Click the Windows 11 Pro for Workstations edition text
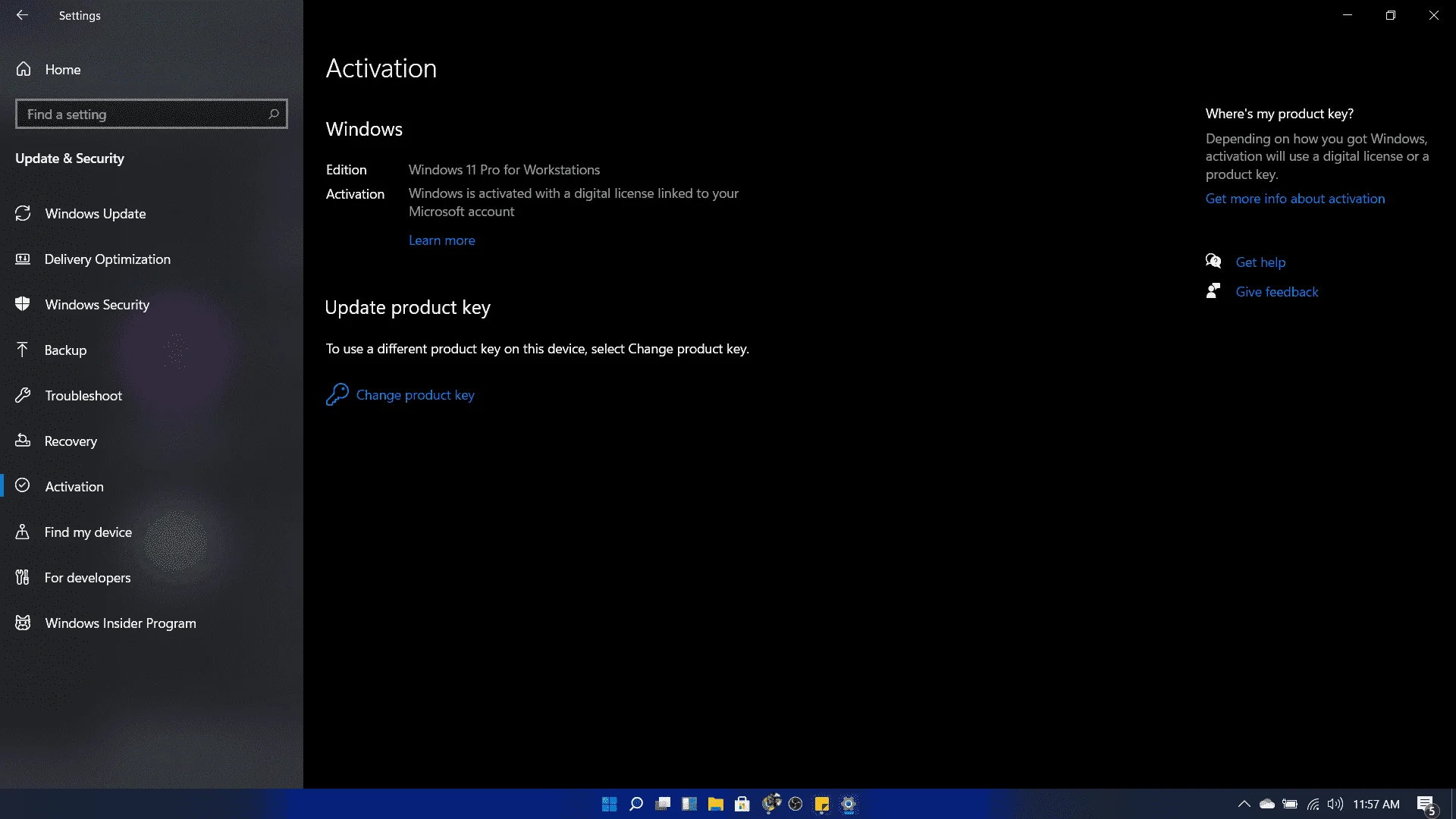 click(x=504, y=170)
